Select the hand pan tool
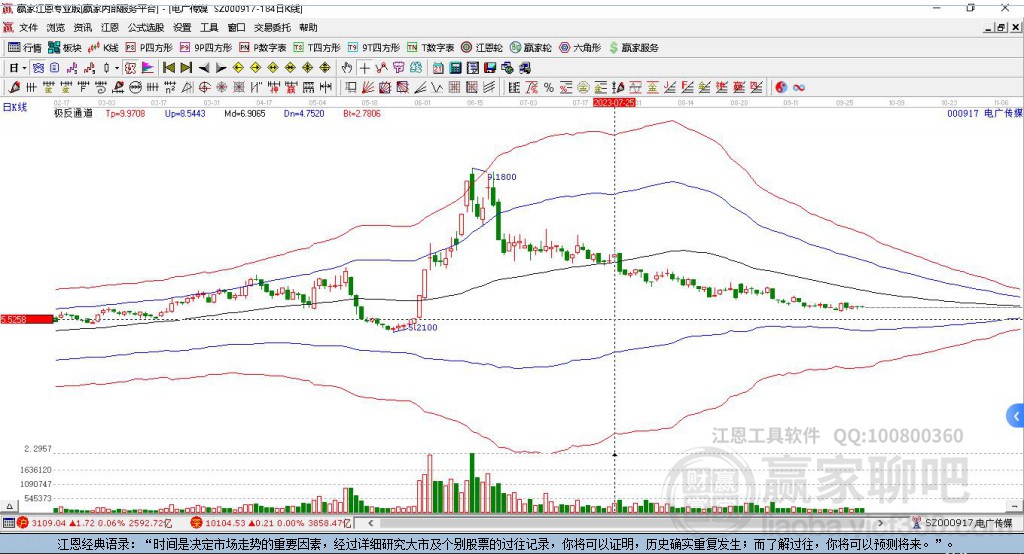The image size is (1024, 554). (x=347, y=68)
